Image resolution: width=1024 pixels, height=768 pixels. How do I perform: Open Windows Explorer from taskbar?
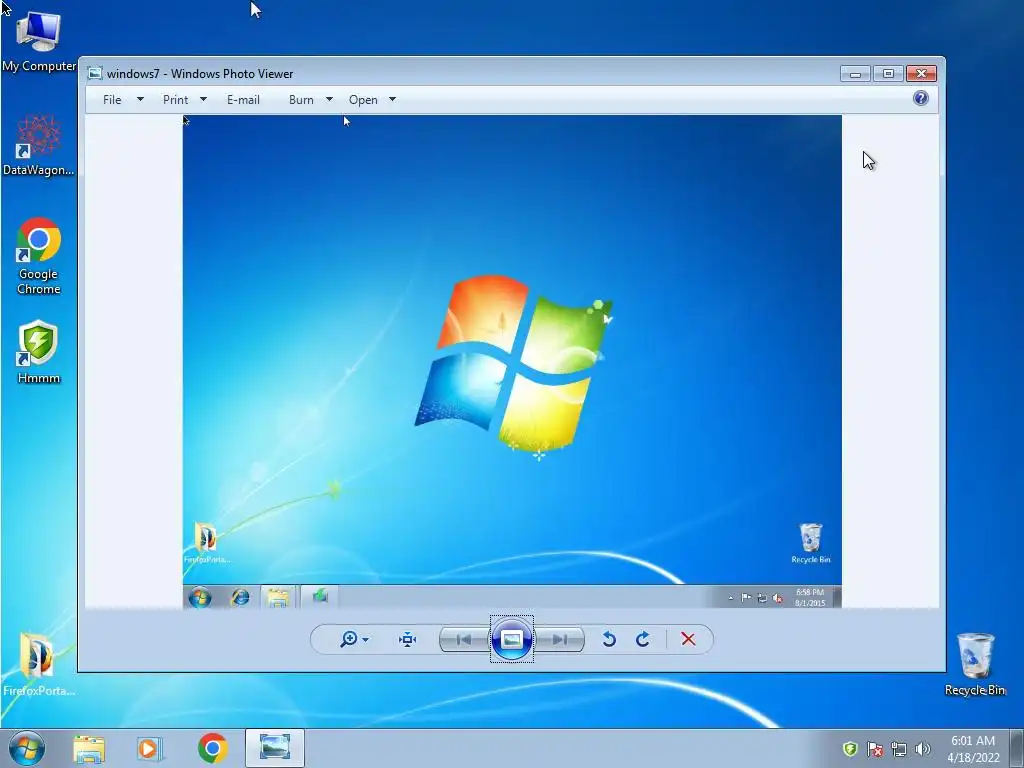(x=89, y=748)
